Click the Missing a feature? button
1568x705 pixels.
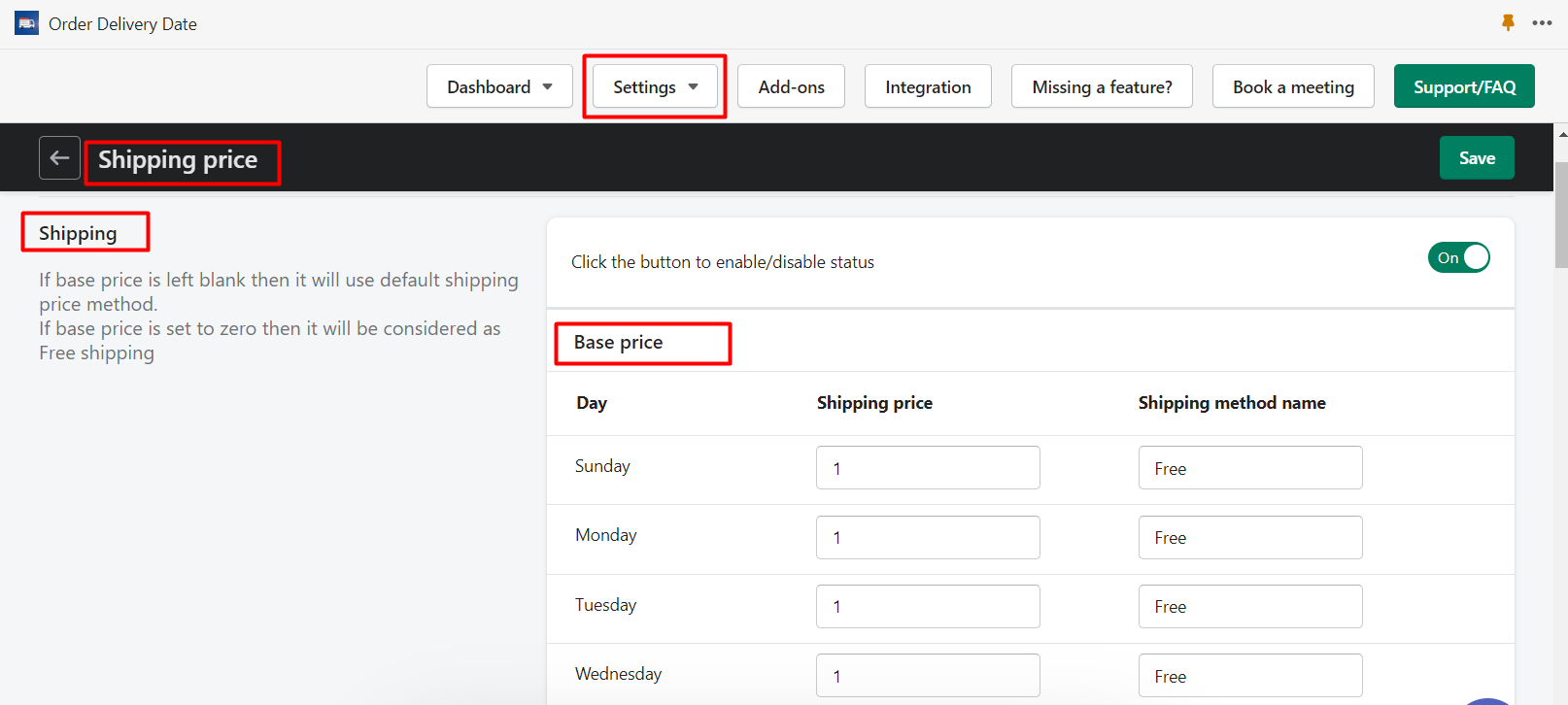coord(1102,86)
